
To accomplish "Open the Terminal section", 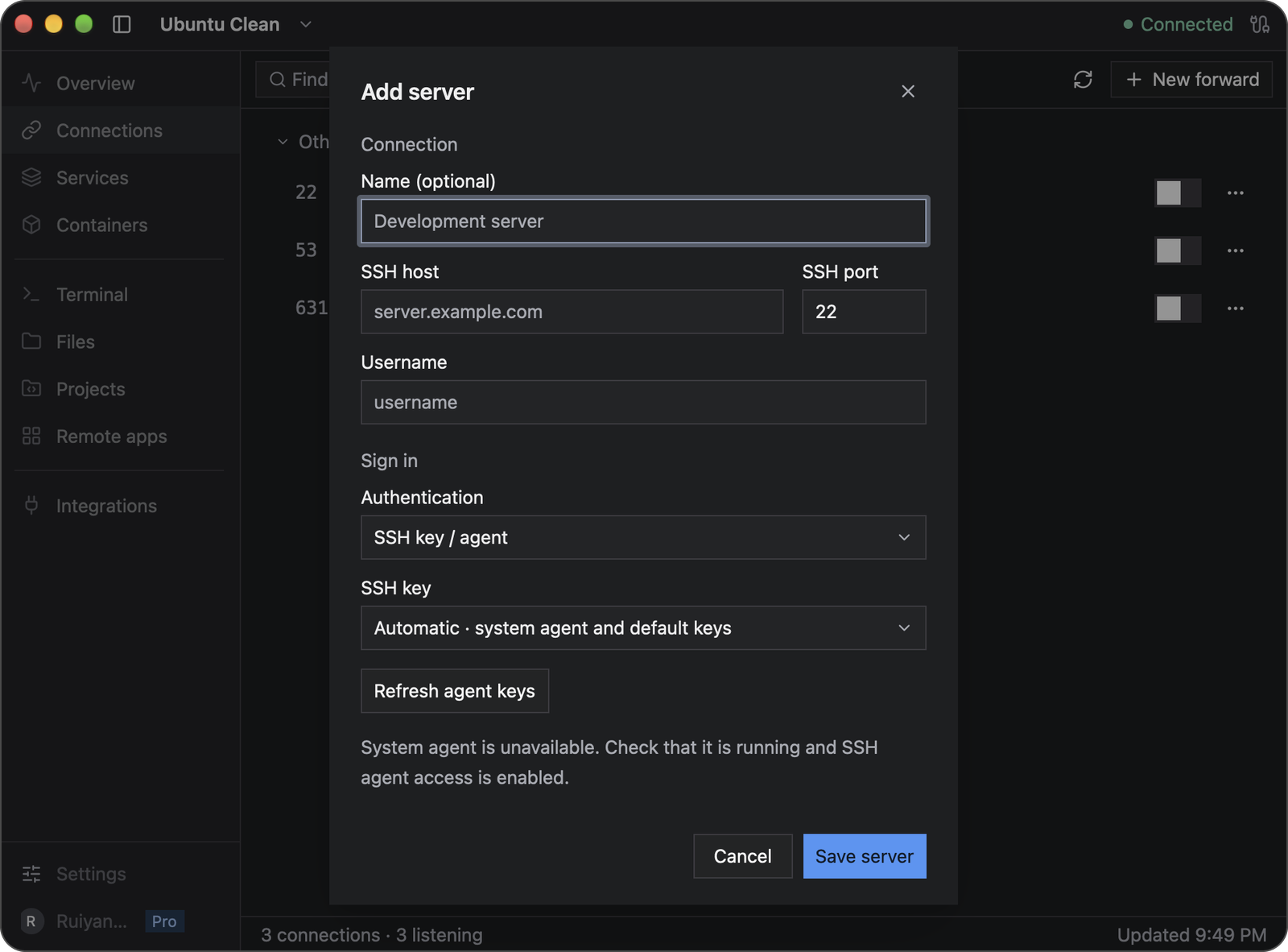I will (x=121, y=295).
